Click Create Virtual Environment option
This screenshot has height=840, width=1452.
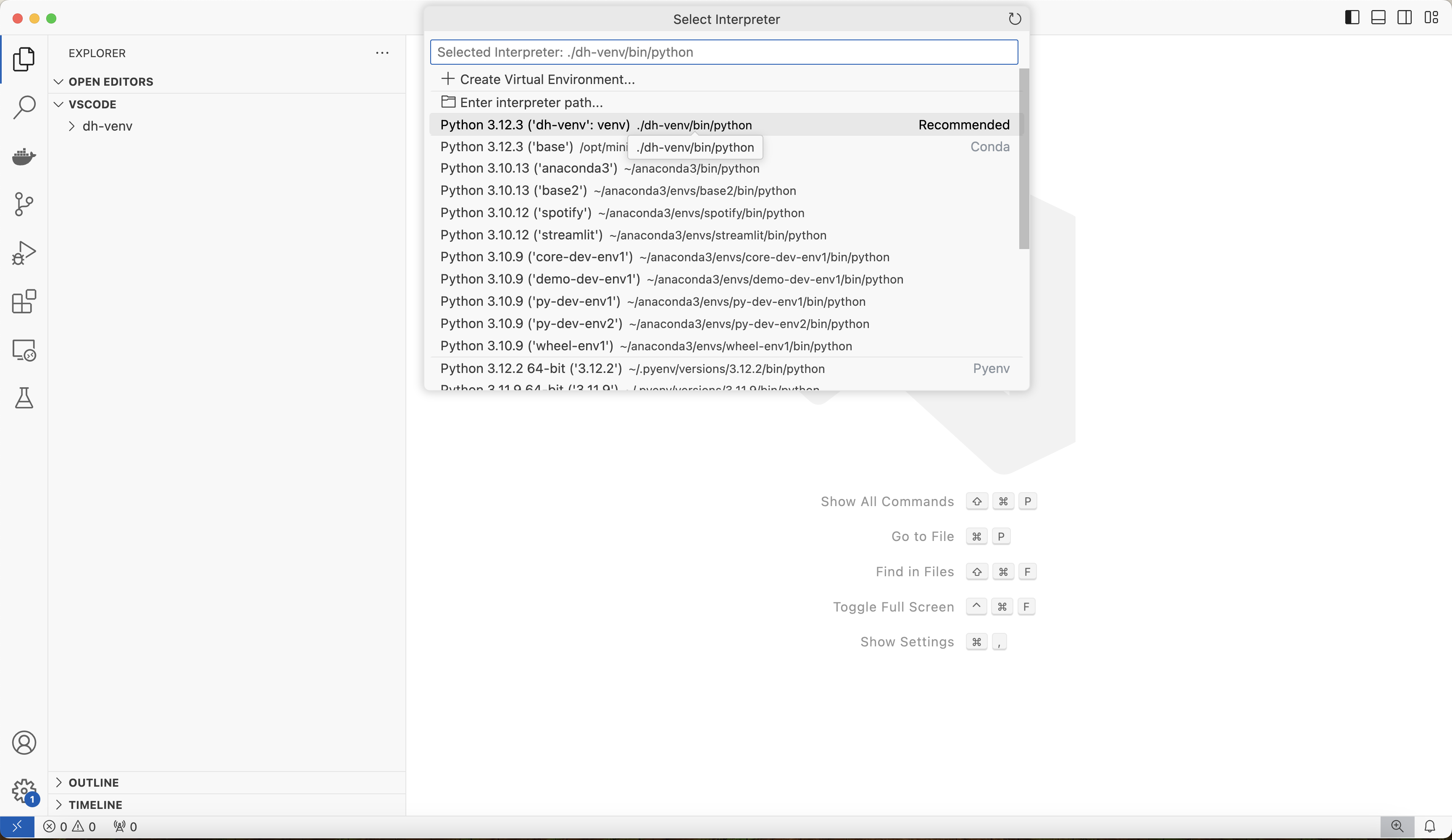coord(547,79)
